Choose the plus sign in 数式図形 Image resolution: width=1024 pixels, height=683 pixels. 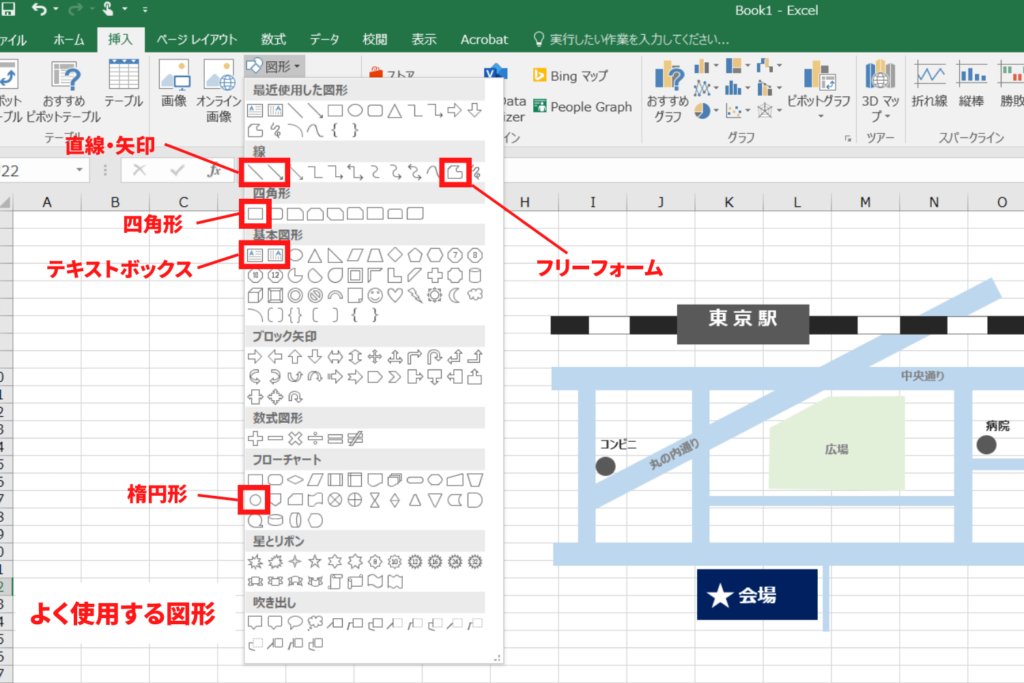tap(255, 439)
